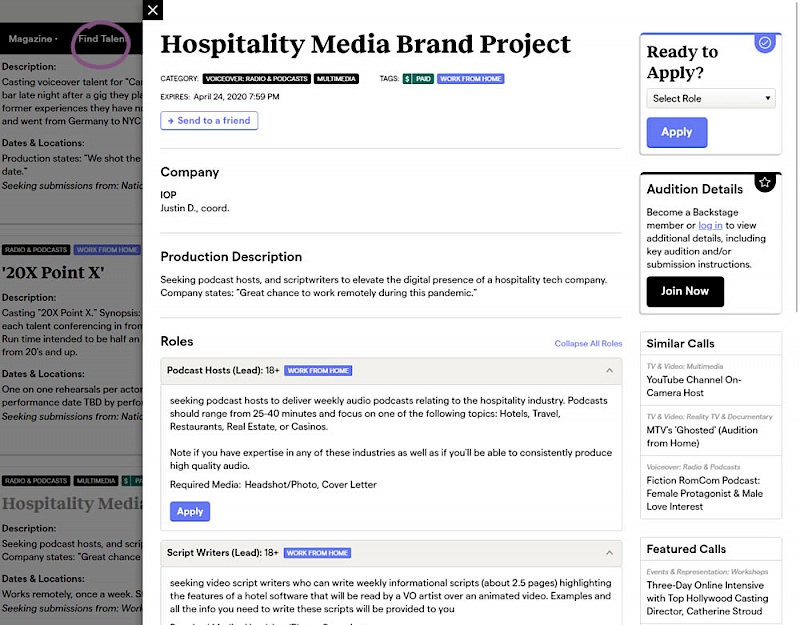Click Work From Home badge on Podcast Hosts role
Image resolution: width=800 pixels, height=625 pixels.
click(x=318, y=370)
